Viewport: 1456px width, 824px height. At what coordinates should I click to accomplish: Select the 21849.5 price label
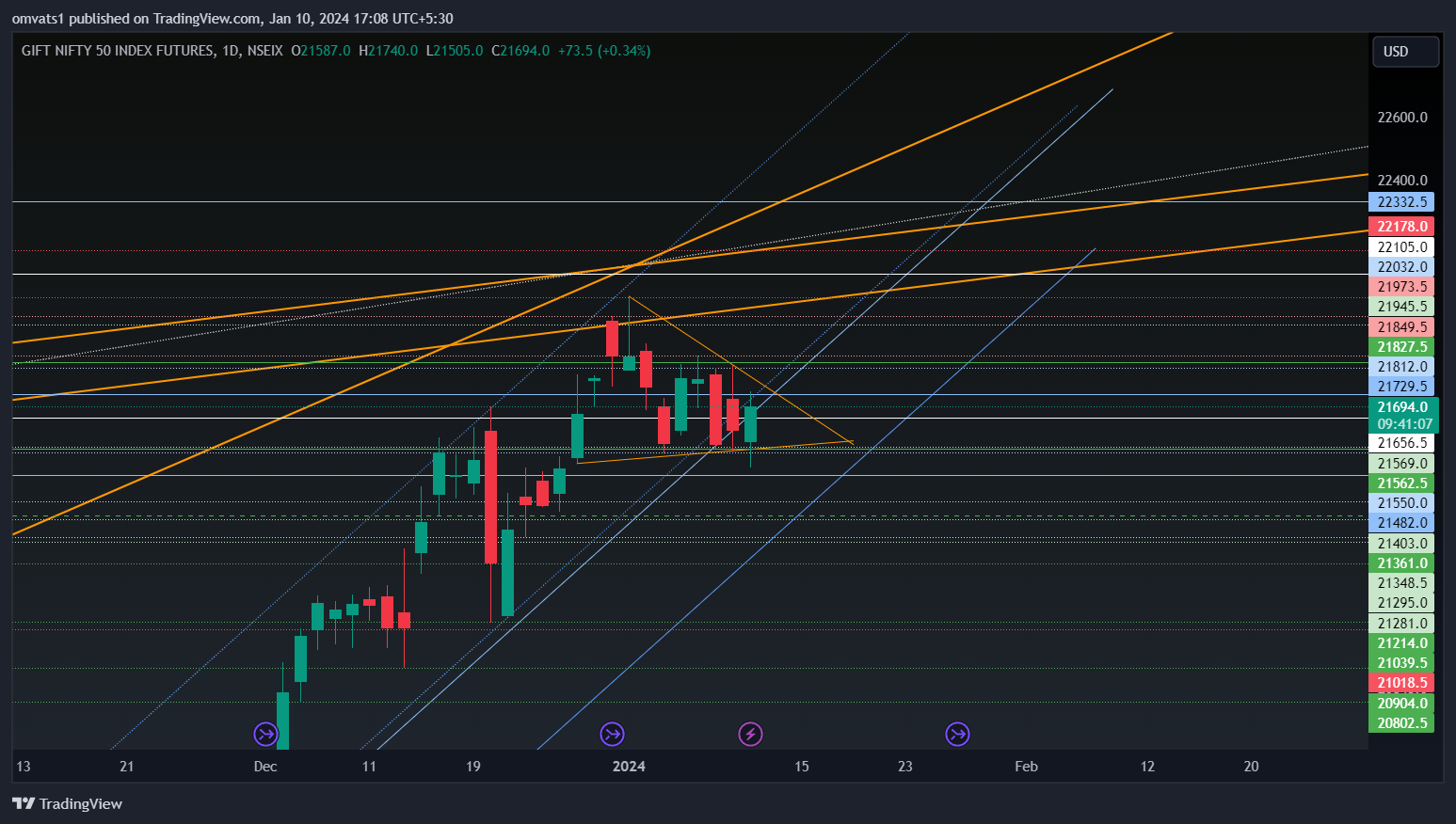(x=1401, y=327)
